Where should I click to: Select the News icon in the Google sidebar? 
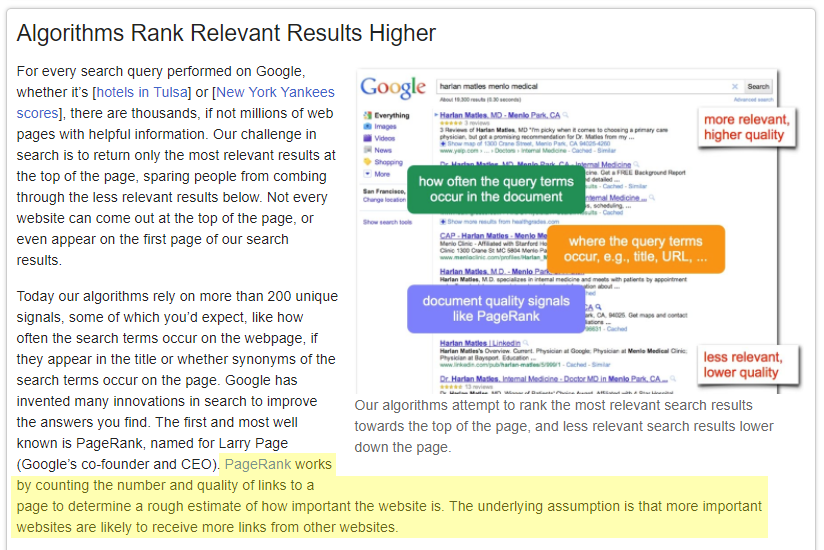367,150
